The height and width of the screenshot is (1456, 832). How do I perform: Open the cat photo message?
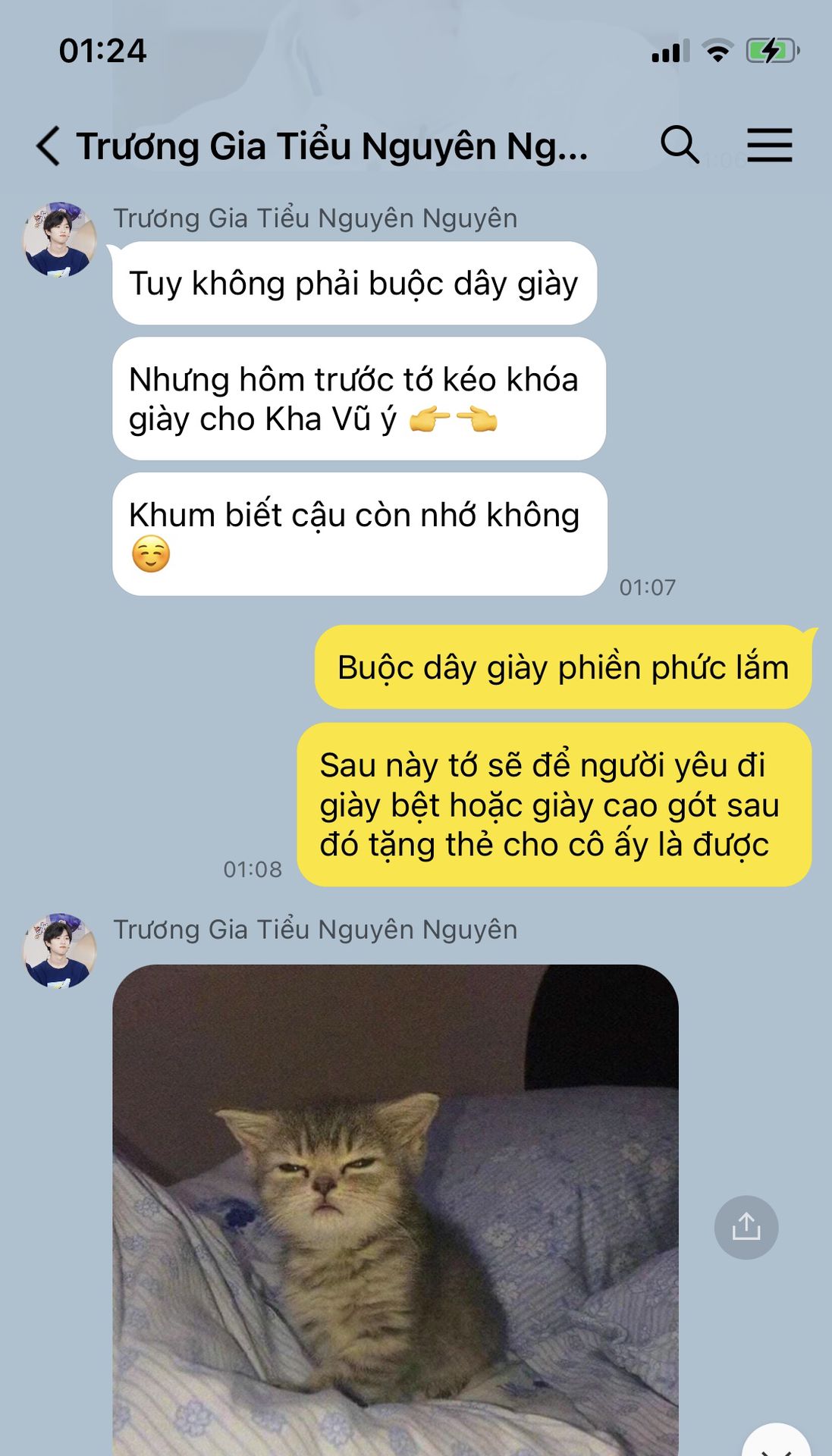coord(395,1210)
